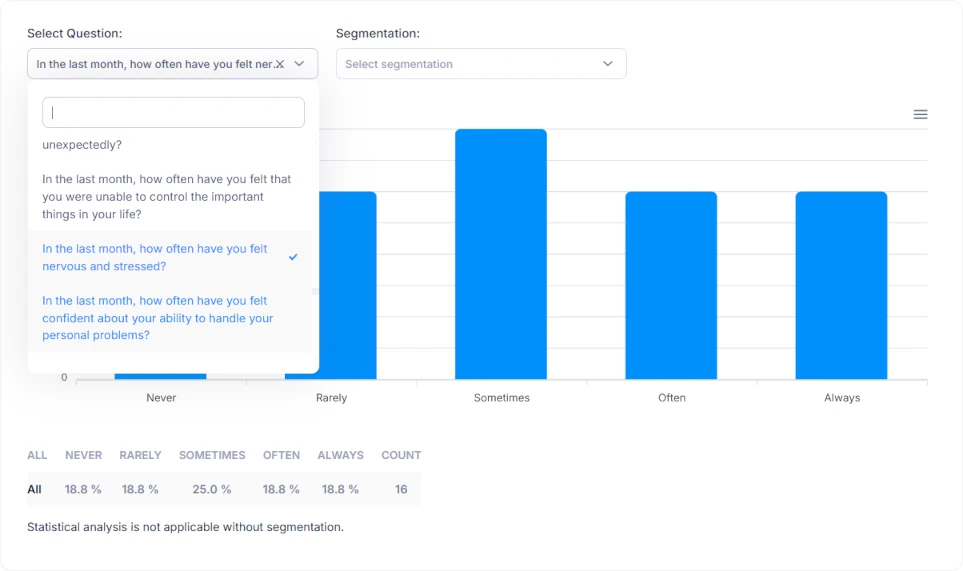Click the statistical analysis not applicable note
This screenshot has height=571, width=963.
click(x=185, y=527)
